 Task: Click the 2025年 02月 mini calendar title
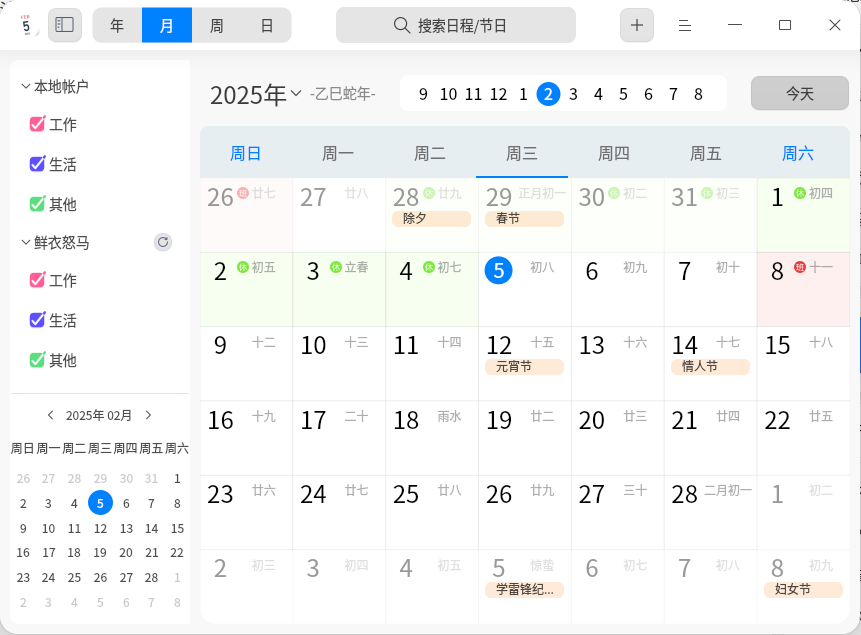point(99,415)
